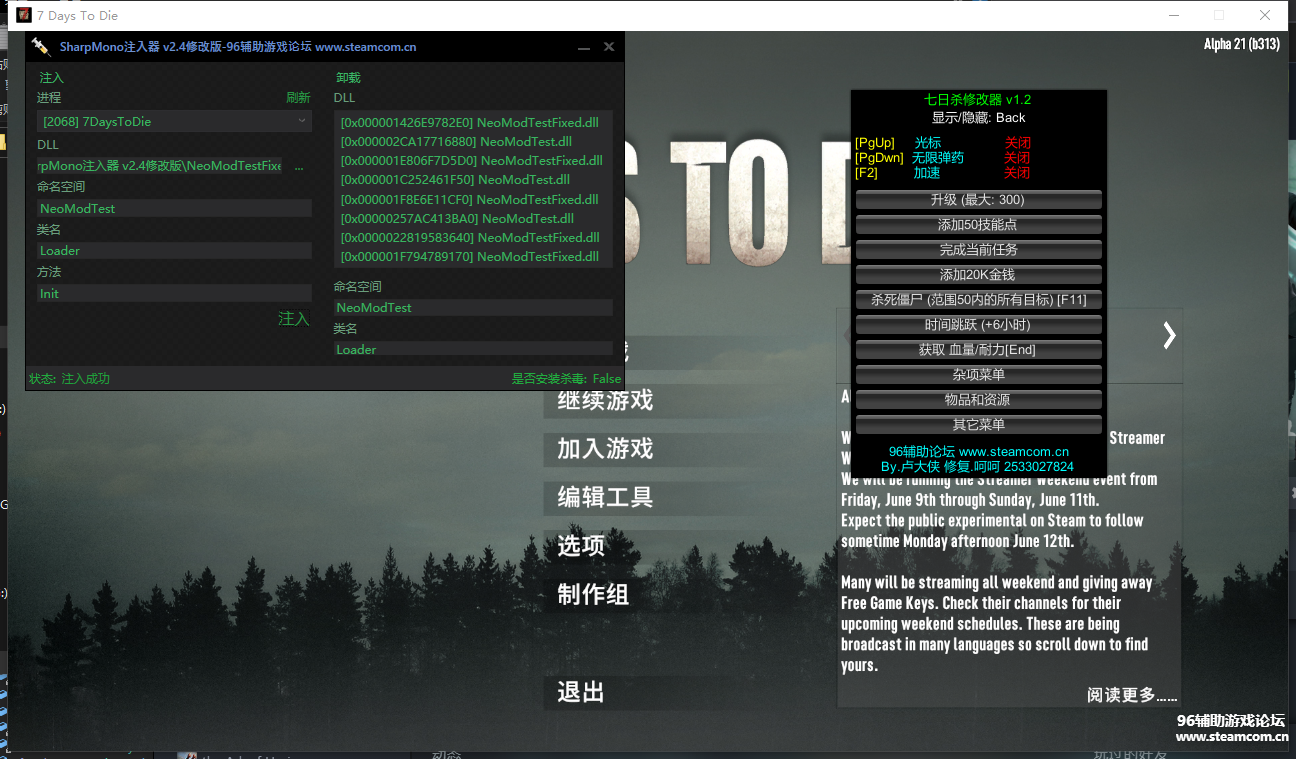Click 添加20K金钱 in the trainer panel
1296x759 pixels.
click(977, 274)
